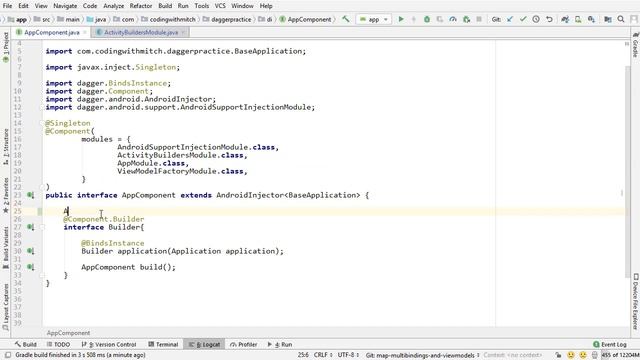Open the AVD Manager icon

click(578, 19)
